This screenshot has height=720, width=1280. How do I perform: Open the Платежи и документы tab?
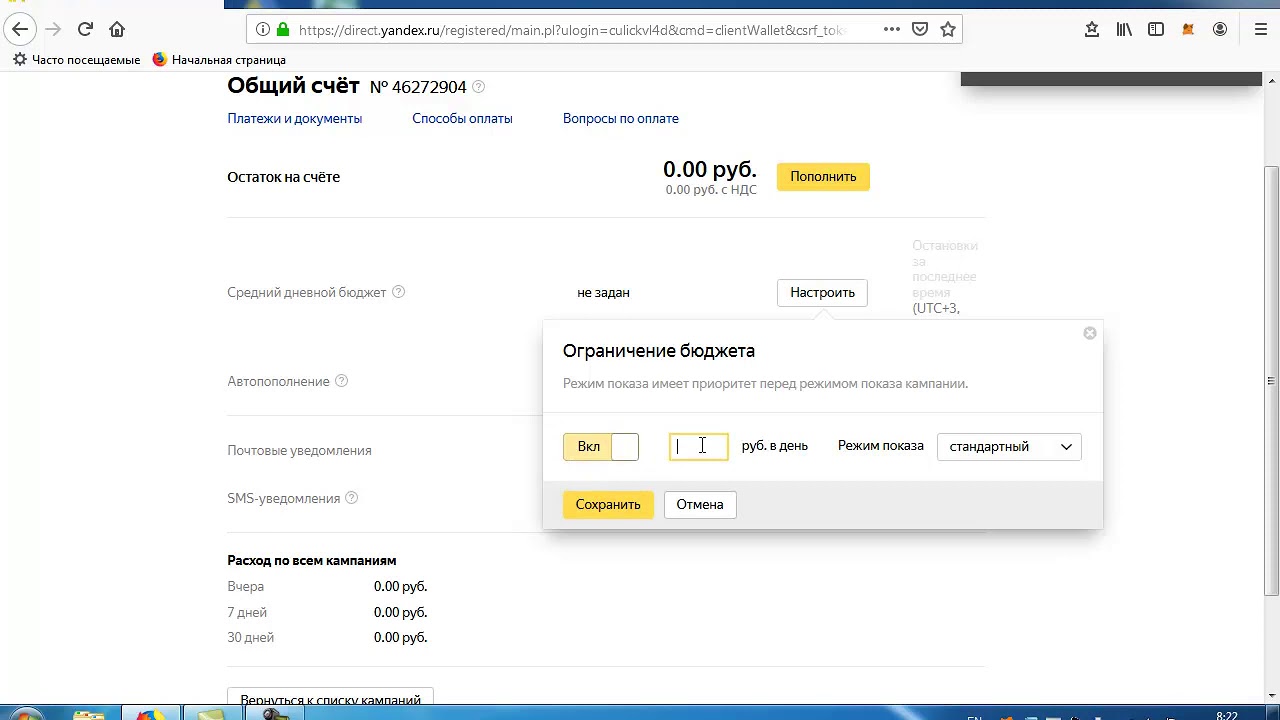click(294, 118)
